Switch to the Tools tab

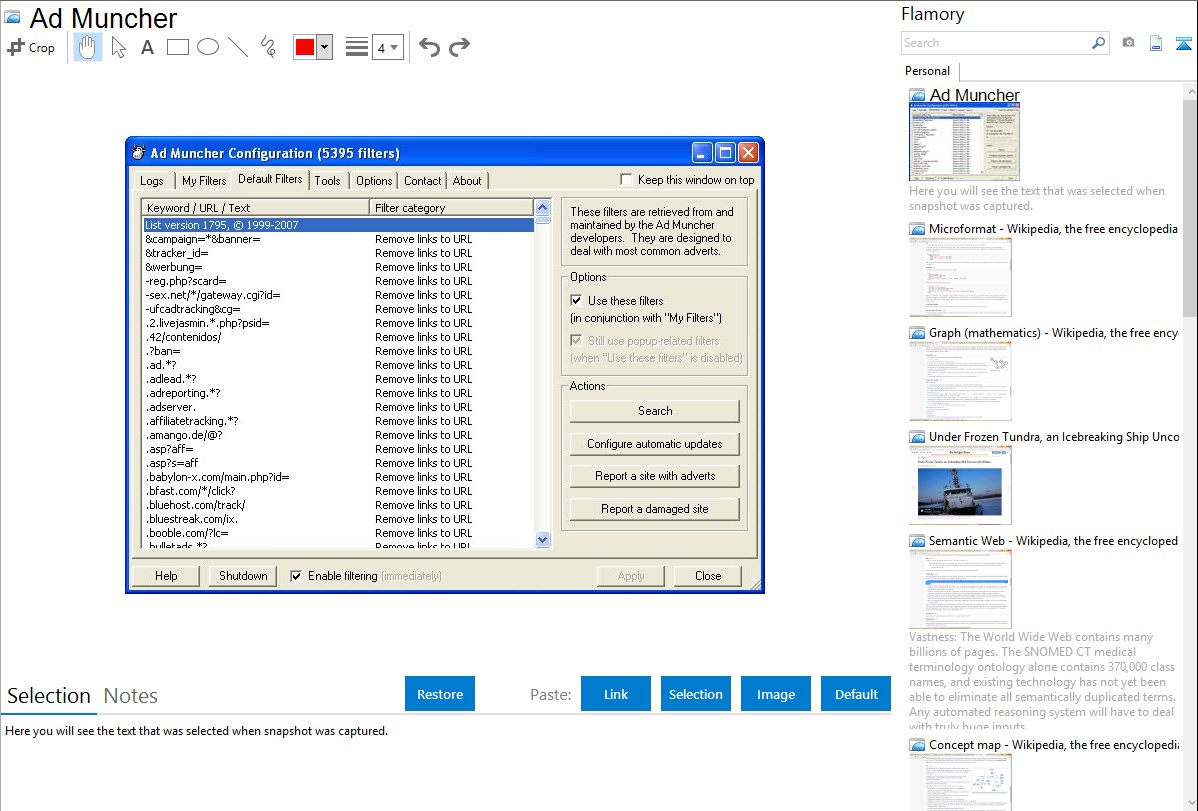point(327,181)
